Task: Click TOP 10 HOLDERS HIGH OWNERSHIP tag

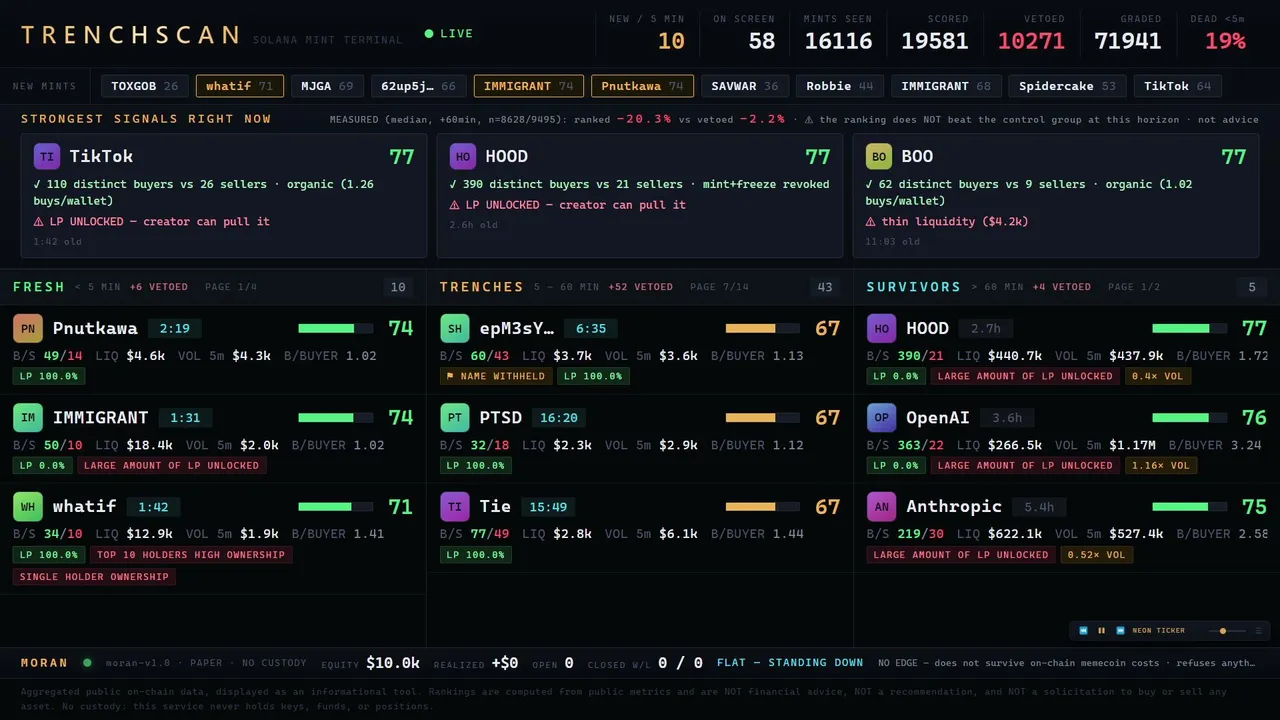Action: [191, 555]
